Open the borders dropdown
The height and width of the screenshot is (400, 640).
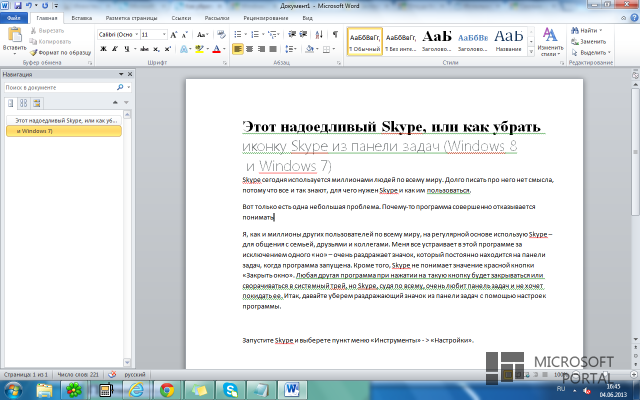click(329, 49)
